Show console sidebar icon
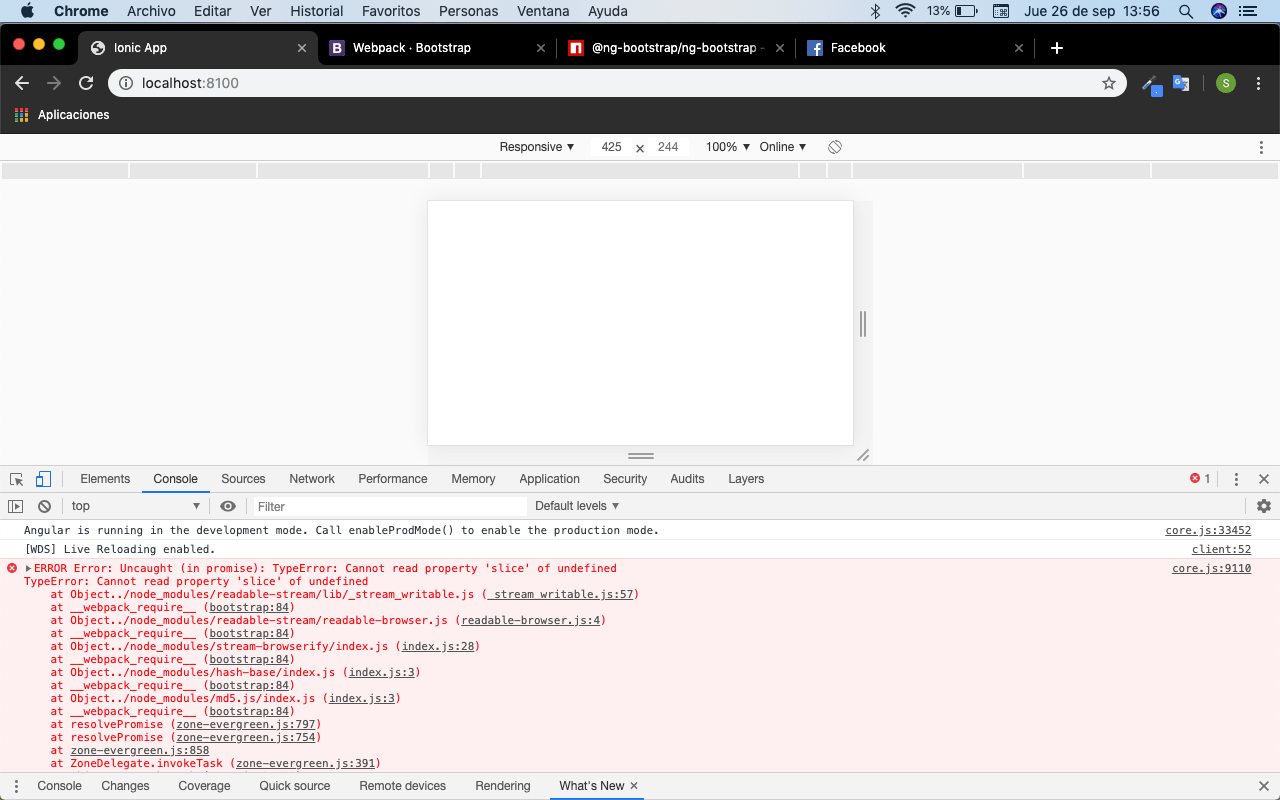 tap(16, 506)
